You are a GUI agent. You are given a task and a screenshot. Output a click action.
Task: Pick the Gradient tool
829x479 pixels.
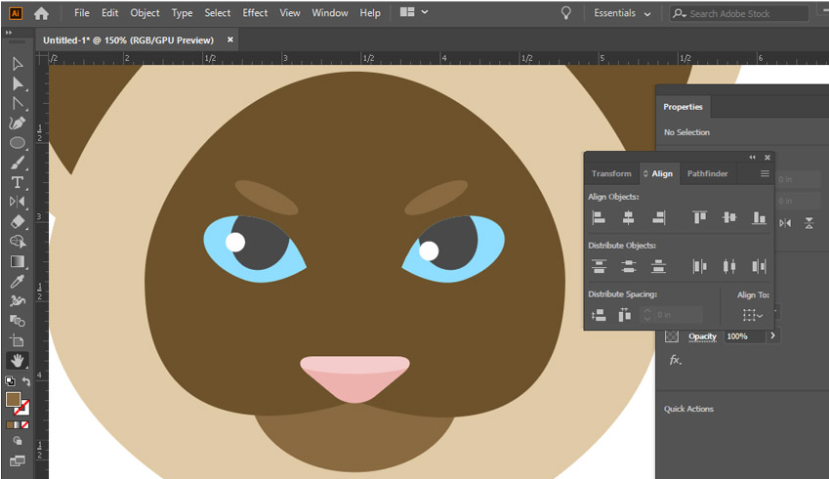pos(17,262)
